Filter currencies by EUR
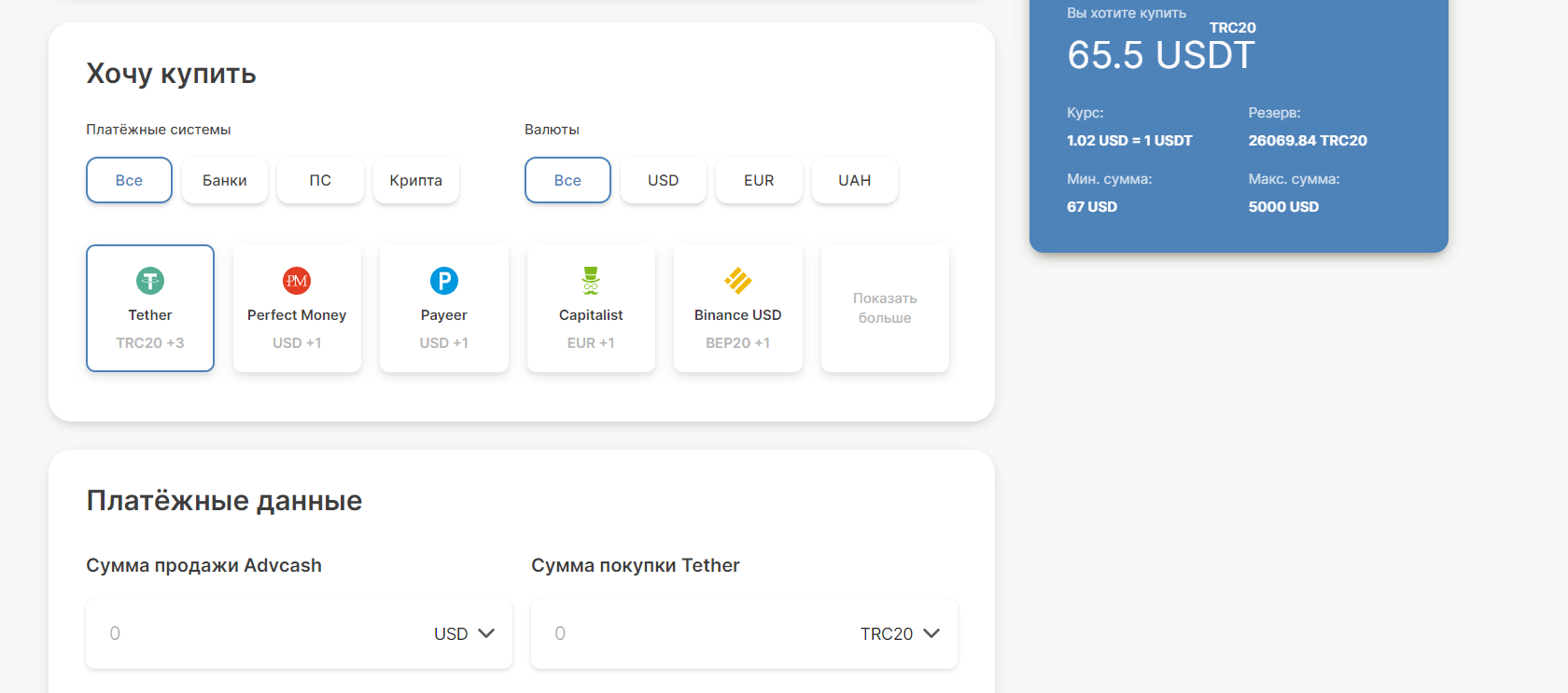Viewport: 1568px width, 693px height. [x=759, y=180]
